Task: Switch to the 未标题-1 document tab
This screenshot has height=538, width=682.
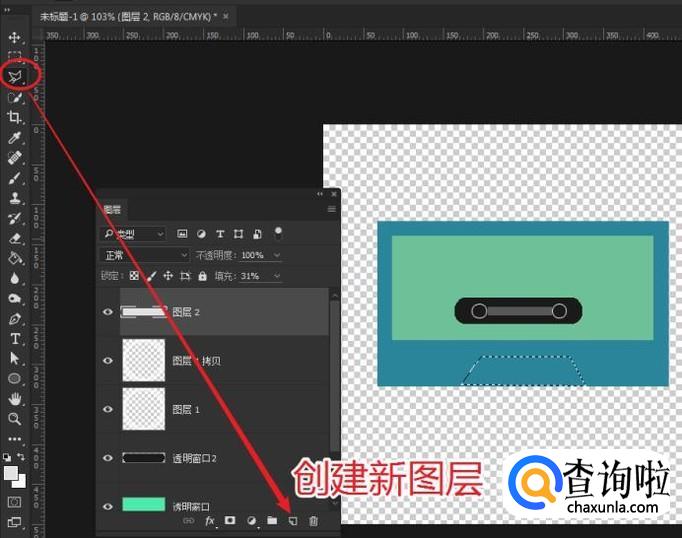Action: pyautogui.click(x=128, y=17)
